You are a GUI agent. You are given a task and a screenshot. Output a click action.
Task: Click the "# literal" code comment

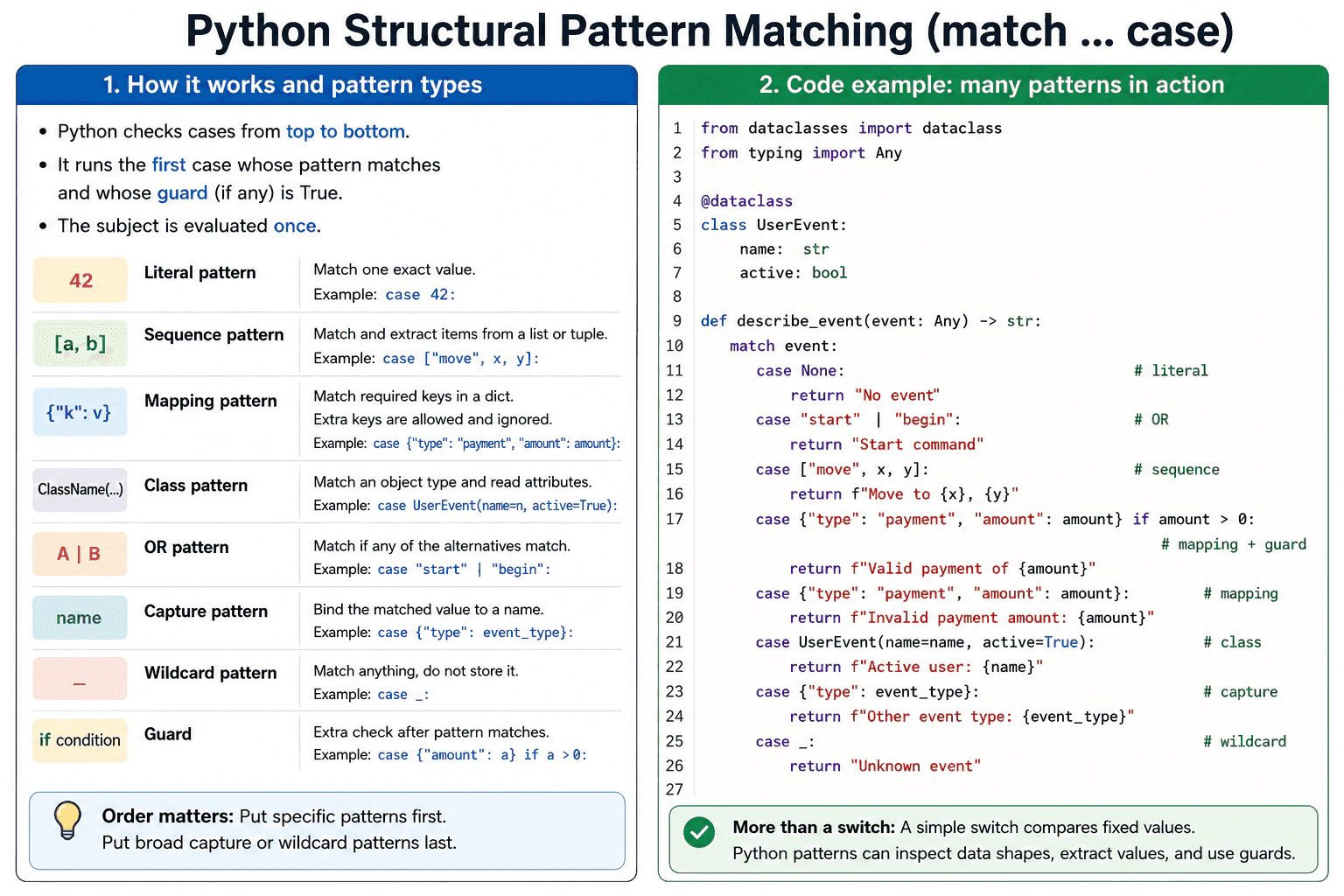click(1171, 371)
